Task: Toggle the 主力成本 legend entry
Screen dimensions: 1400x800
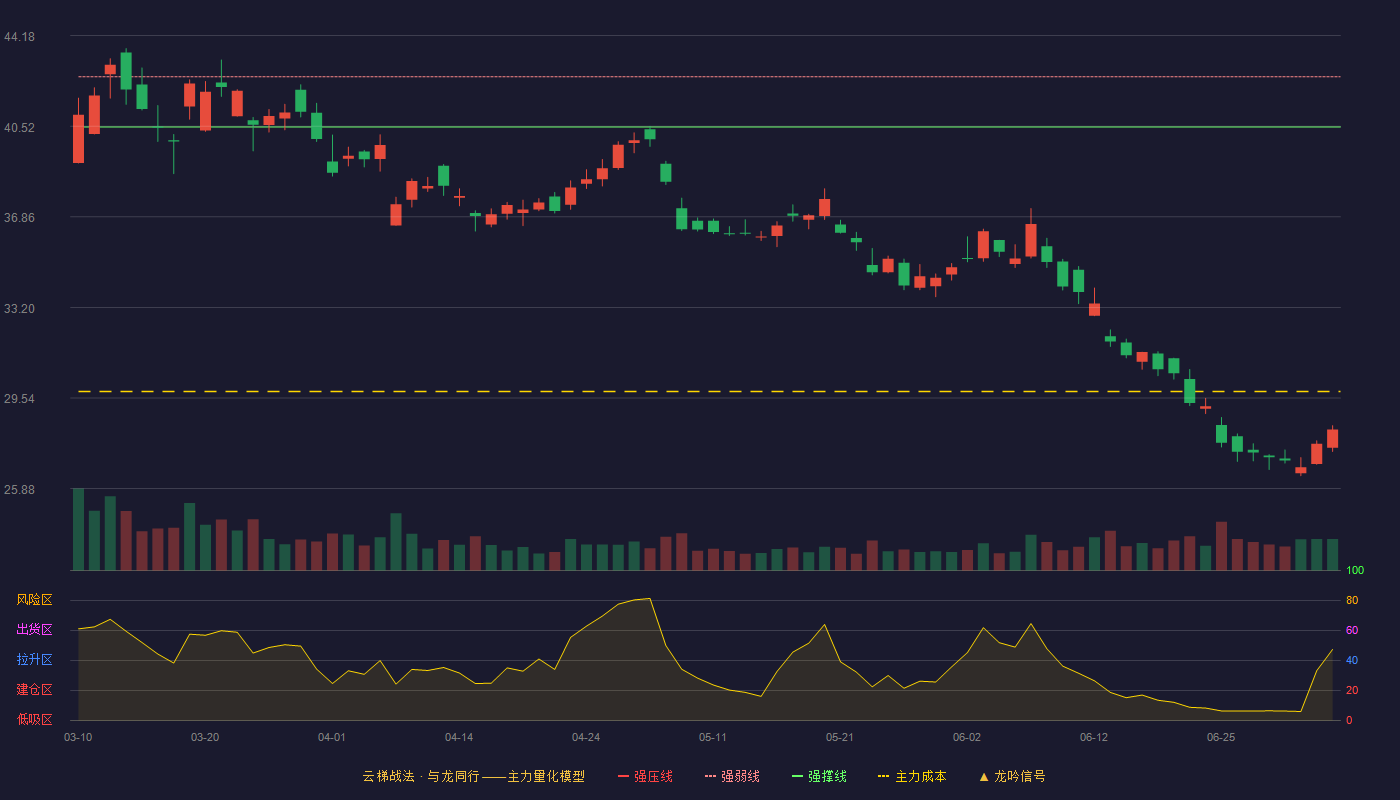Action: coord(912,776)
